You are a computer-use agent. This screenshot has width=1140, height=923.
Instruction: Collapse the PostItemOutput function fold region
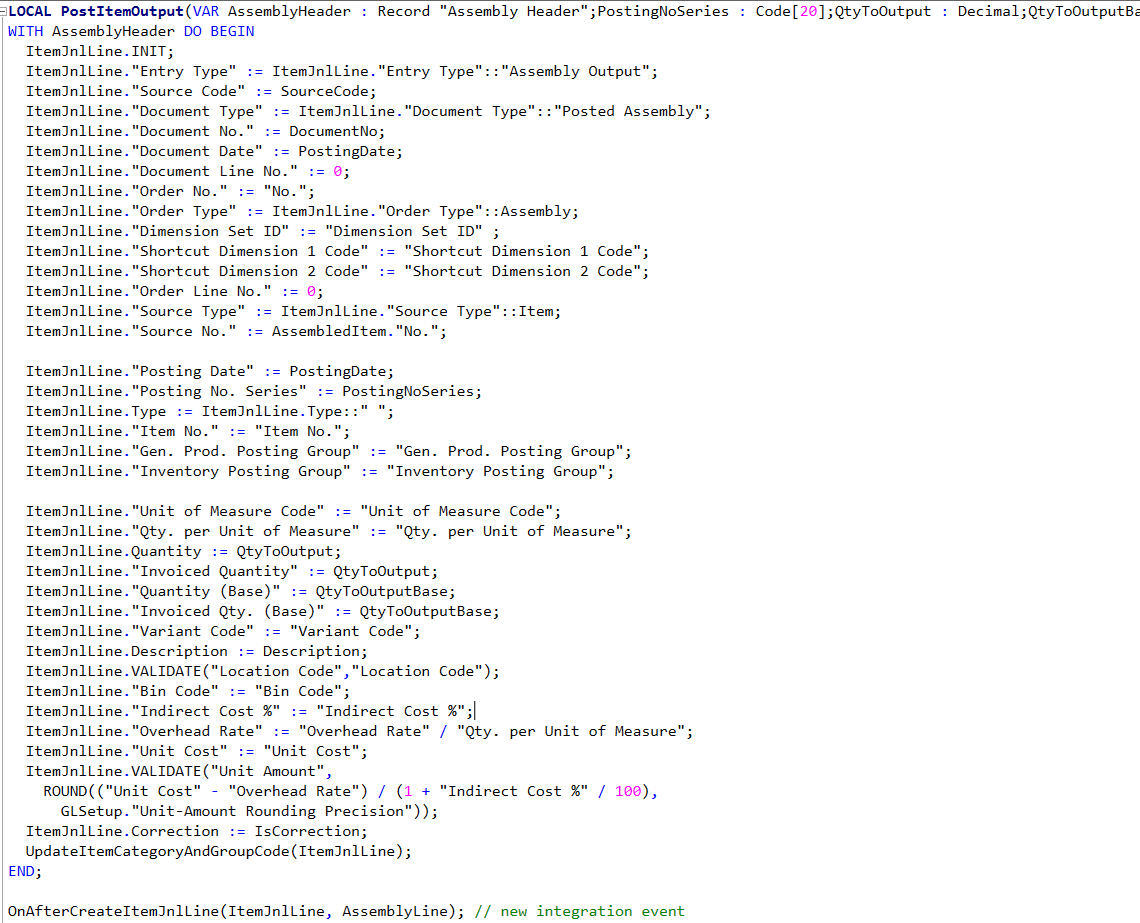[5, 11]
